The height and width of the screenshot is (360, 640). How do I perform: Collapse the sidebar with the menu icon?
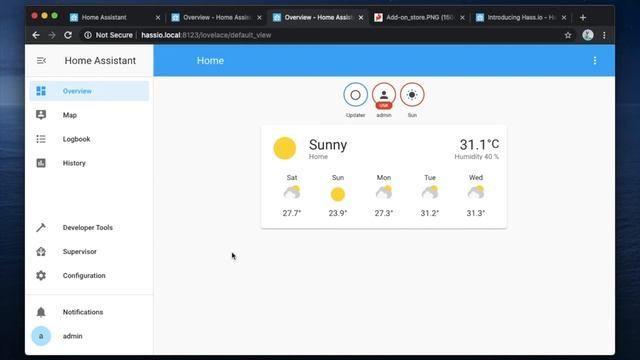coord(41,60)
